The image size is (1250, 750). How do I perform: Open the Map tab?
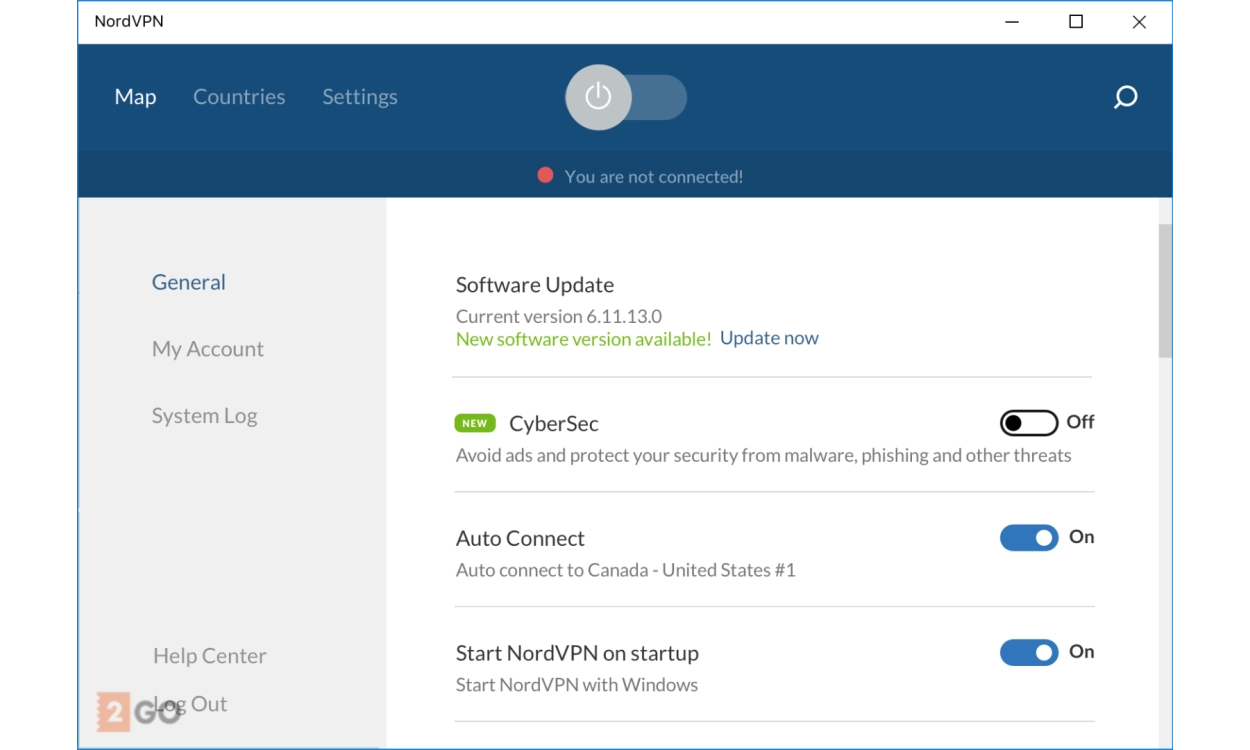135,97
